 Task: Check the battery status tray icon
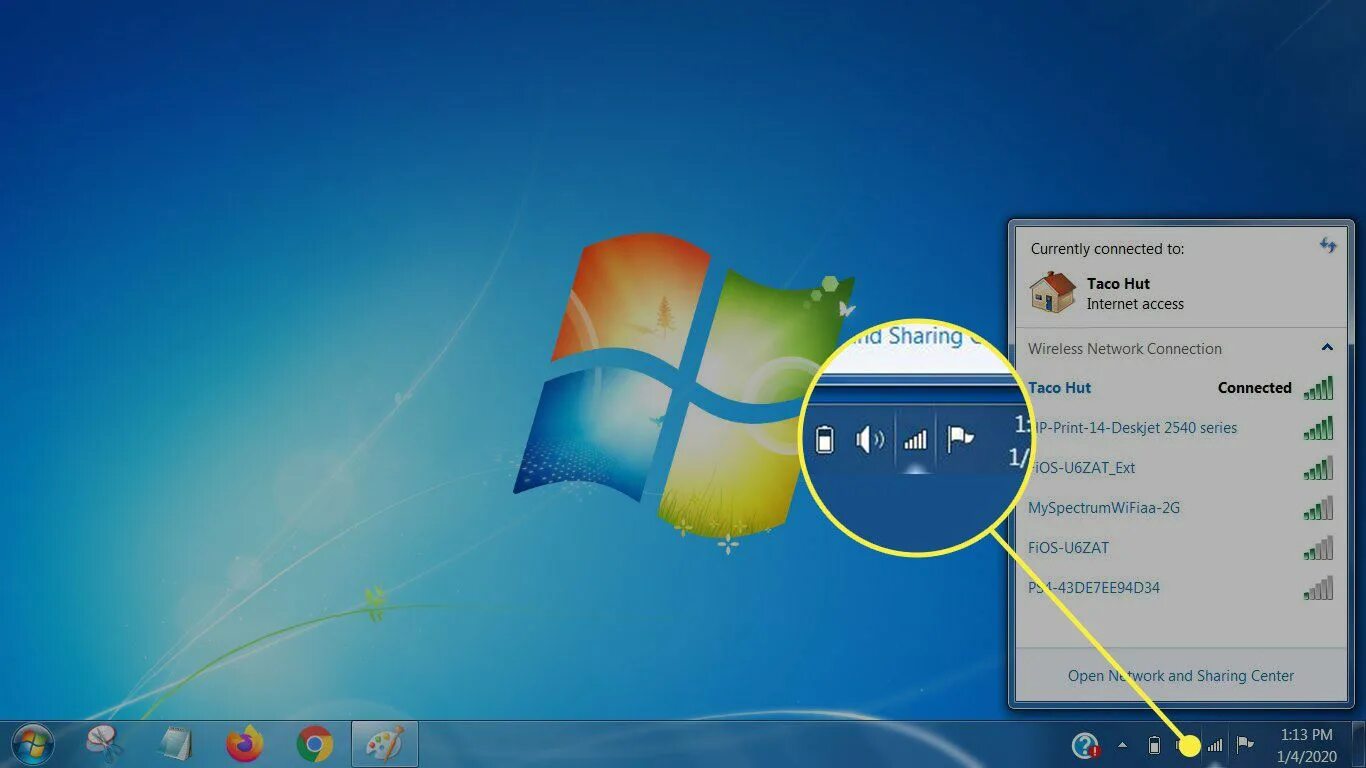[1155, 745]
